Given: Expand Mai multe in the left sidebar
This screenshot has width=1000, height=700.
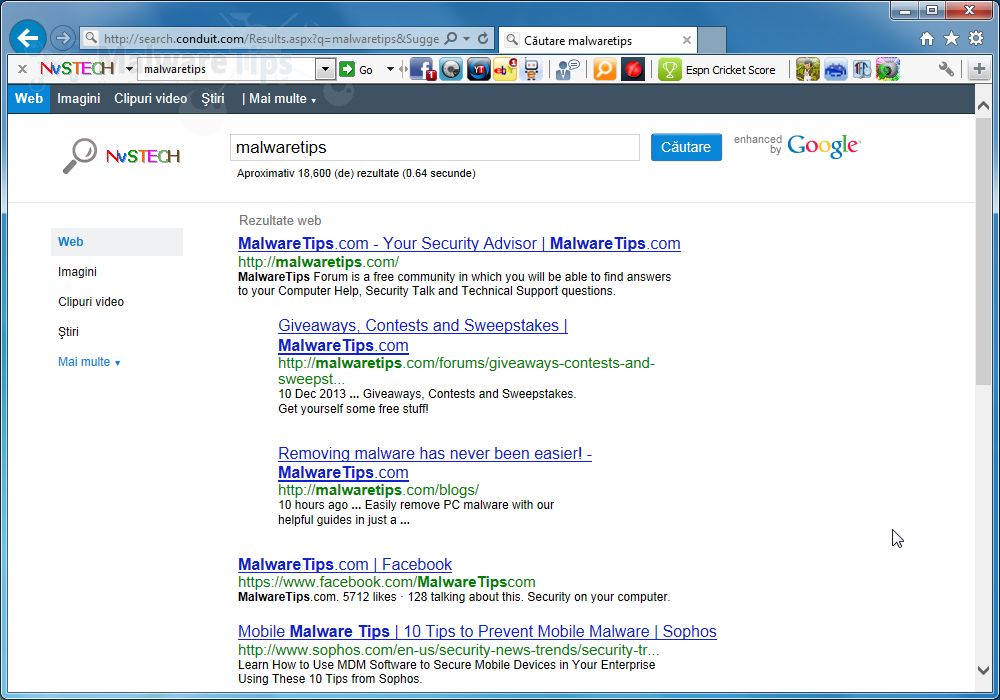Looking at the screenshot, I should (x=89, y=361).
